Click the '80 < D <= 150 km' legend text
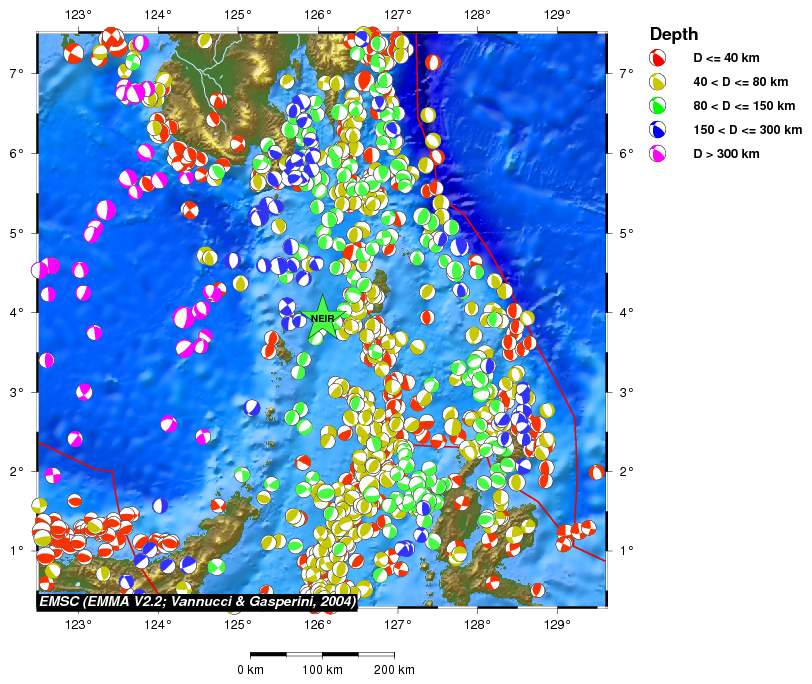This screenshot has height=684, width=812. coord(744,106)
